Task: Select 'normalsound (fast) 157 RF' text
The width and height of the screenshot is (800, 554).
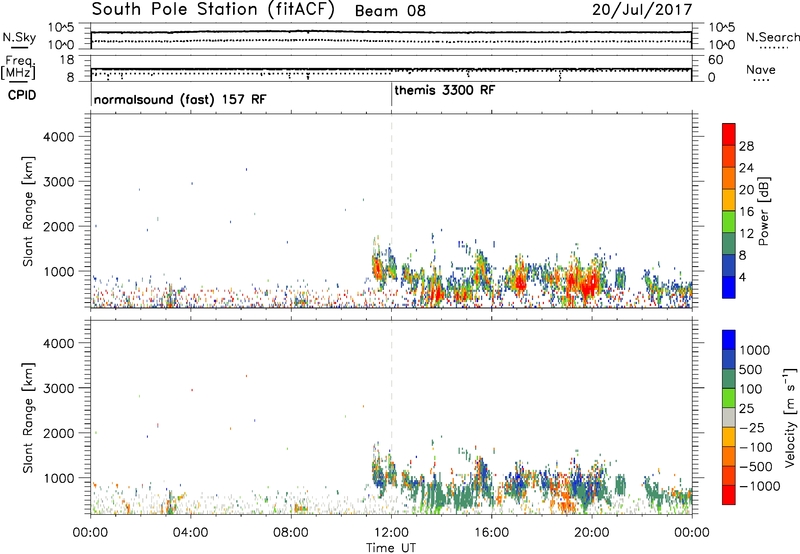Action: (x=180, y=99)
